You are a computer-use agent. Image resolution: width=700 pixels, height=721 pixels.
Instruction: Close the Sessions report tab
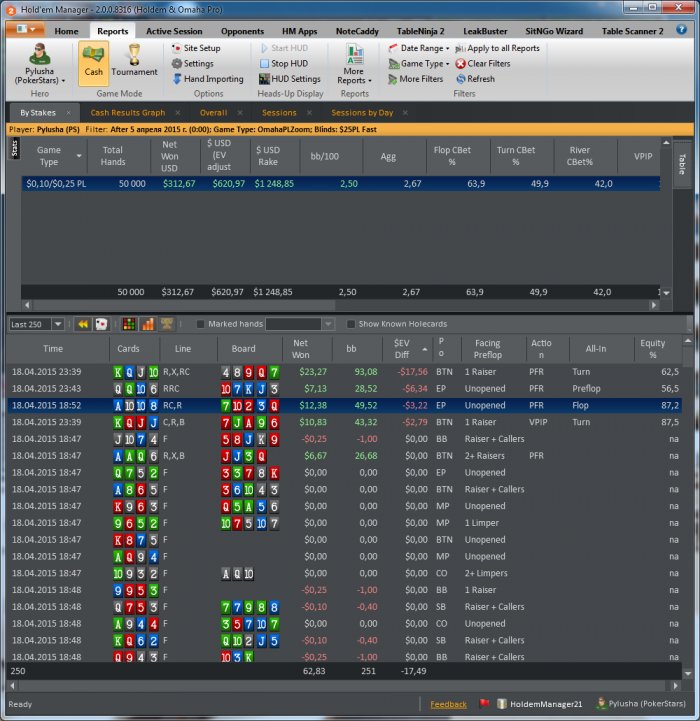(x=309, y=113)
